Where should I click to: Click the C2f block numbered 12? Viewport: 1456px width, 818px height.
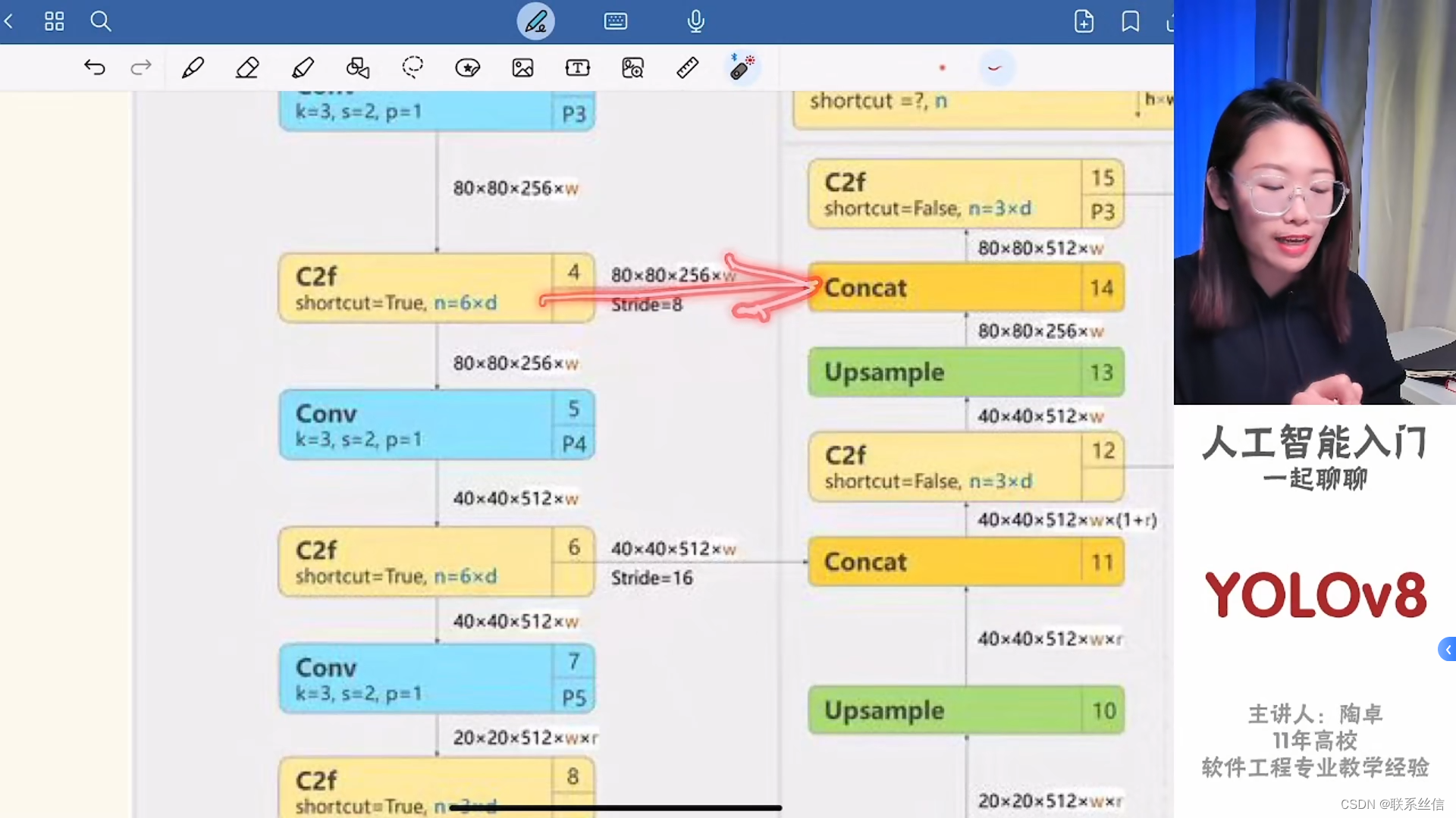pyautogui.click(x=966, y=467)
